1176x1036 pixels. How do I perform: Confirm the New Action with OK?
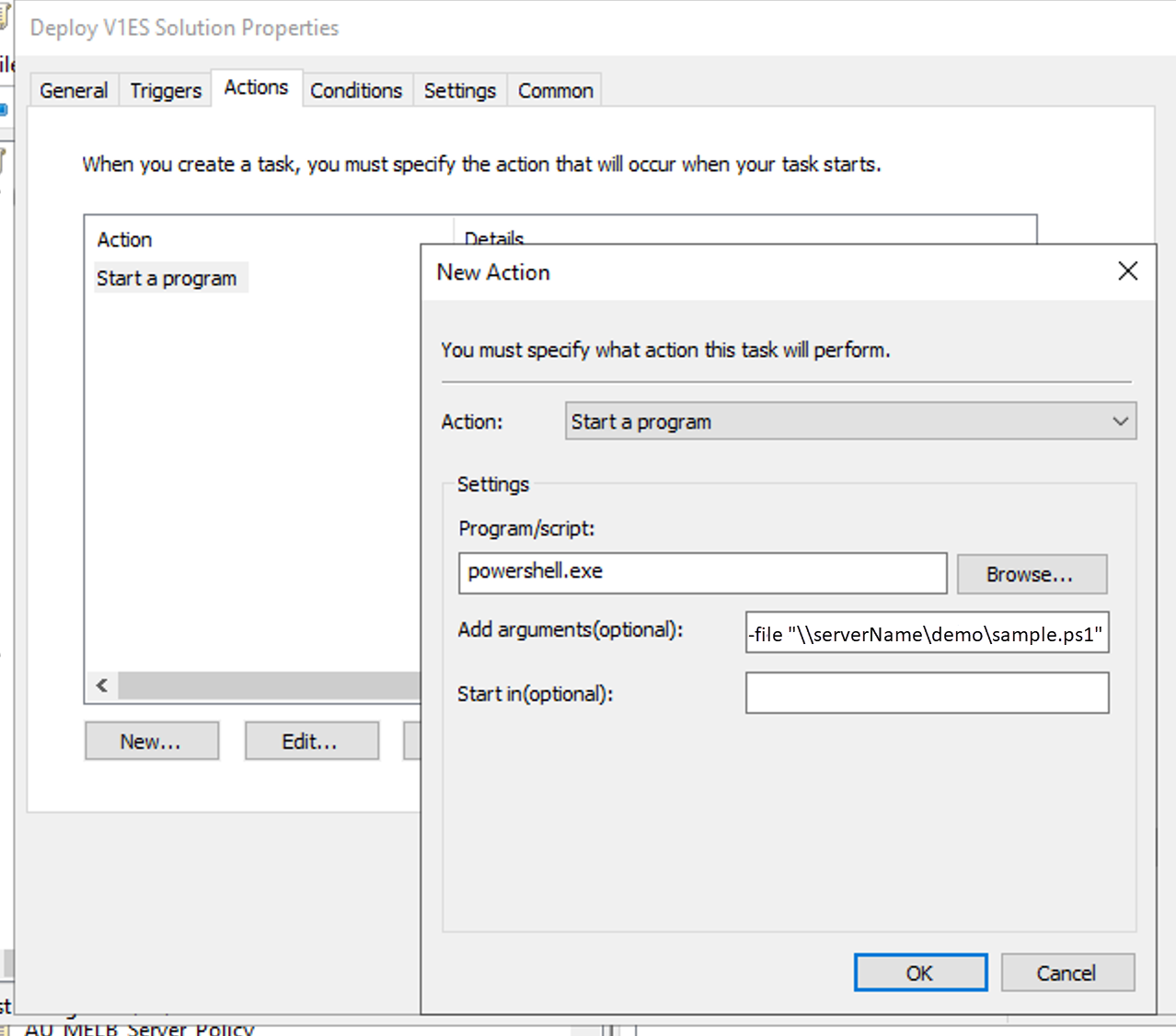pyautogui.click(x=919, y=973)
